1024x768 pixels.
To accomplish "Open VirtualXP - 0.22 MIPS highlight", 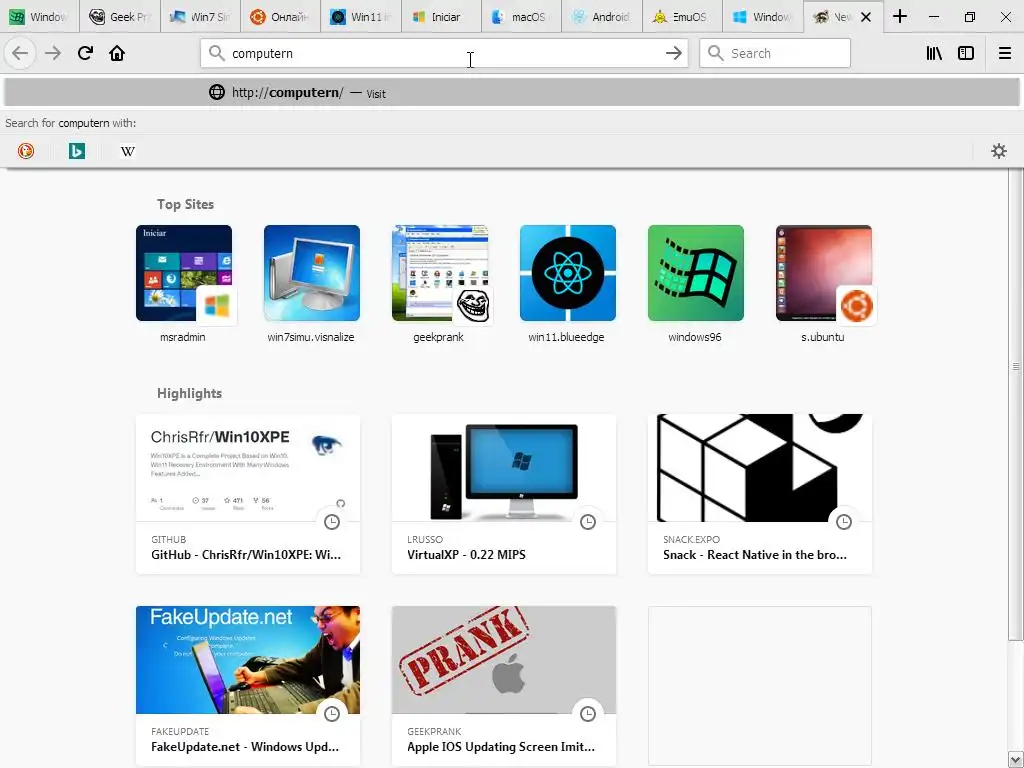I will click(x=504, y=494).
